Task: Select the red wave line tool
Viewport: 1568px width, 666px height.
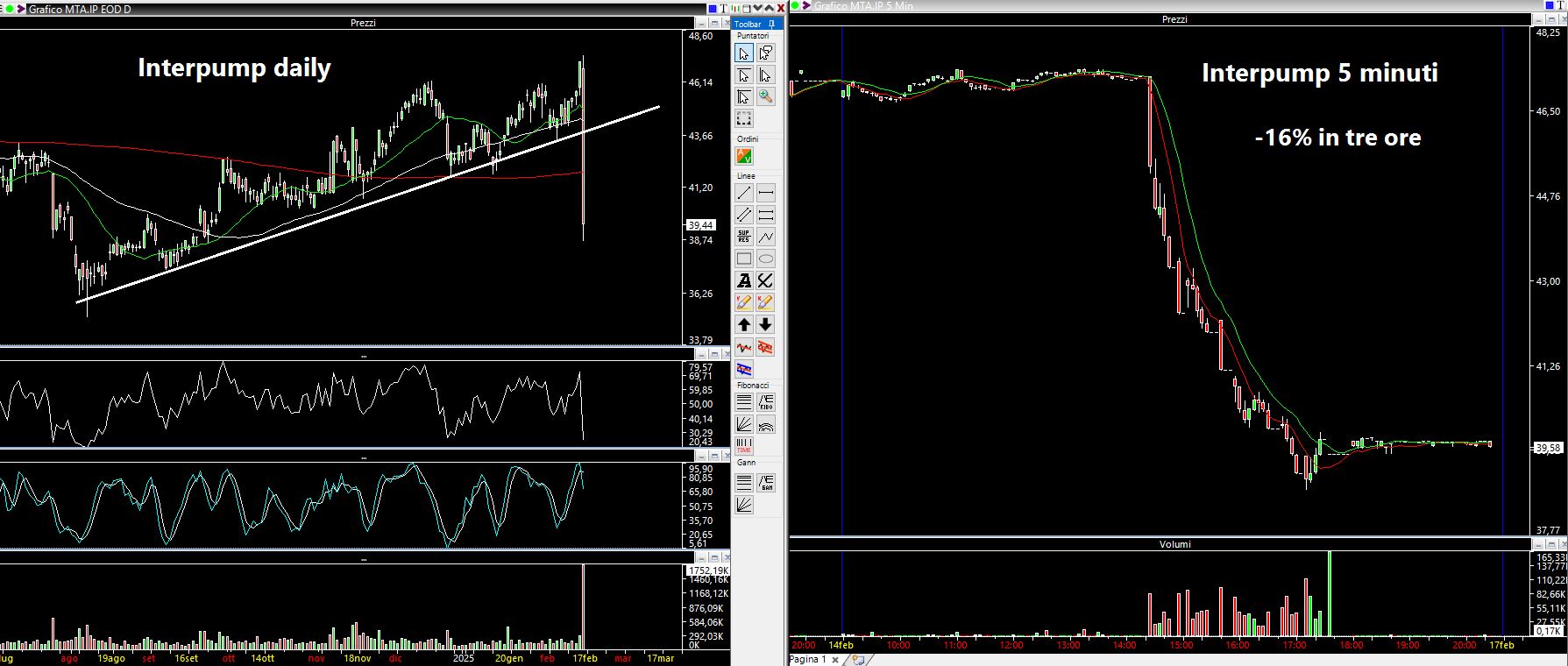Action: [x=744, y=348]
